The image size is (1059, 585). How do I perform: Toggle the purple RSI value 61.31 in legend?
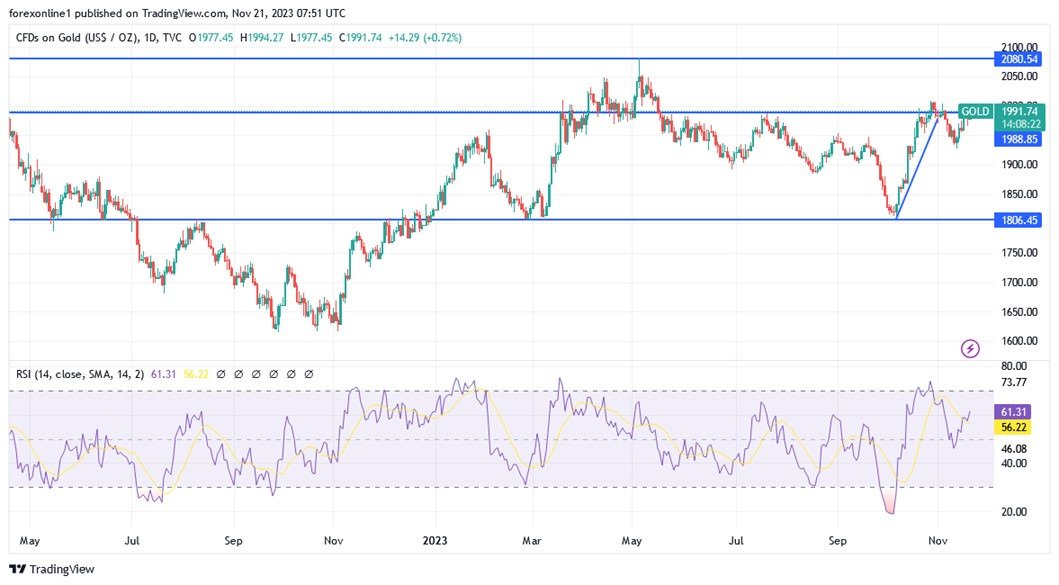(164, 373)
